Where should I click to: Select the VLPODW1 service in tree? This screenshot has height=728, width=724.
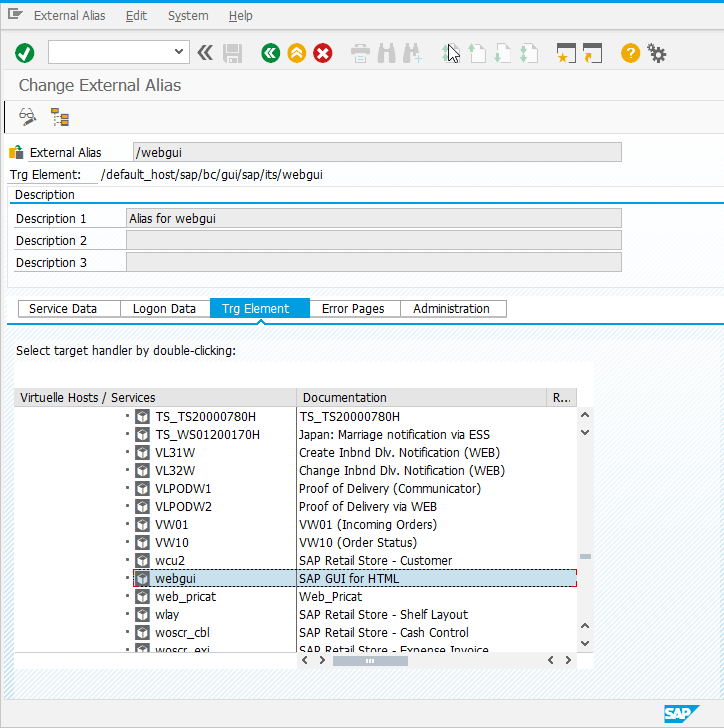click(183, 489)
